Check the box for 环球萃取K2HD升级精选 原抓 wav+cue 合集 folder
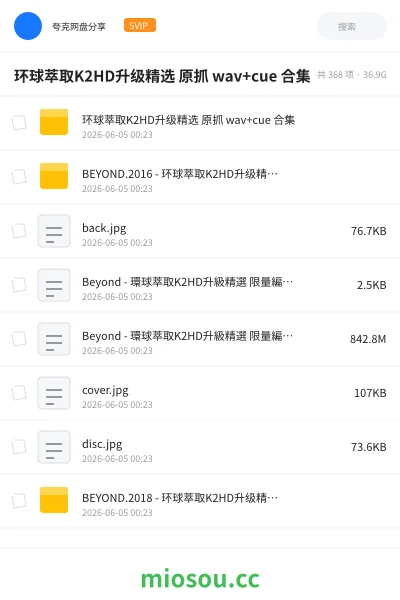 (x=19, y=123)
